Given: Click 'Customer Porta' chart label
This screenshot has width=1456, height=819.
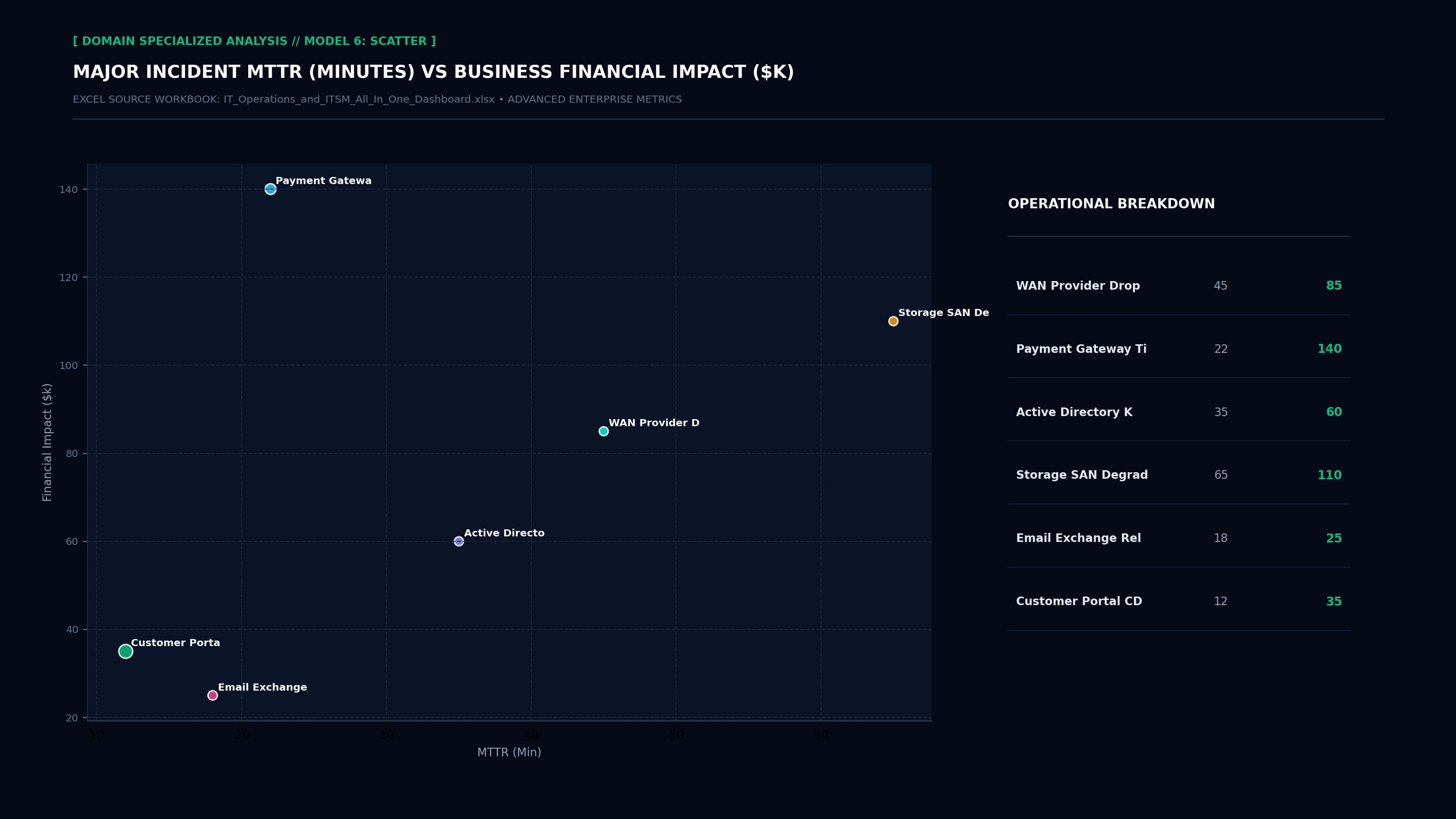Looking at the screenshot, I should click(175, 643).
